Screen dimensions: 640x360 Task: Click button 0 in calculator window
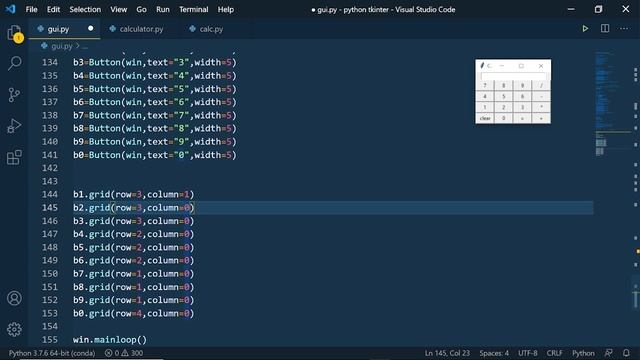tap(504, 118)
